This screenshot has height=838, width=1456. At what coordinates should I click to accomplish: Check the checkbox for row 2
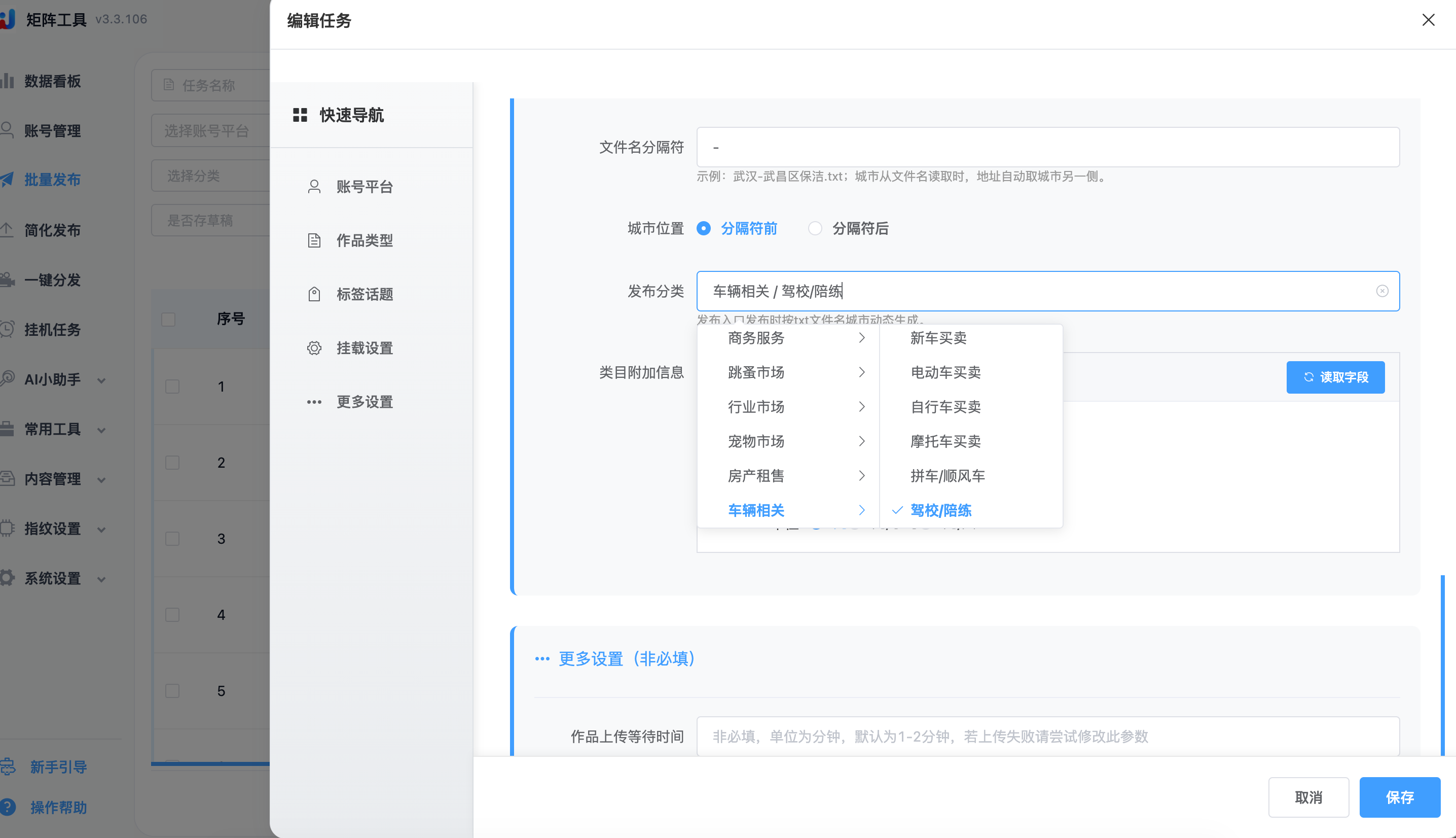pos(172,462)
